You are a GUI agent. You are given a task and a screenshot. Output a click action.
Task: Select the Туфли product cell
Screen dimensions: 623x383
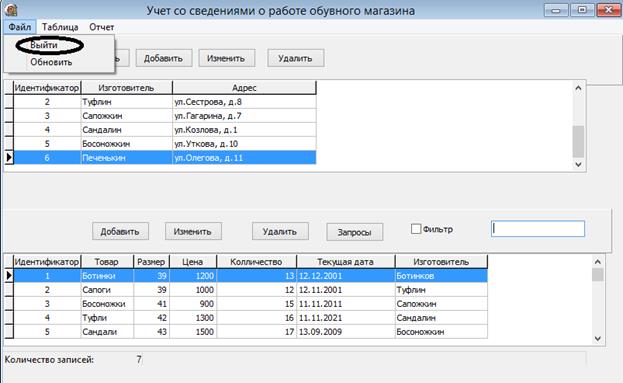(x=107, y=317)
